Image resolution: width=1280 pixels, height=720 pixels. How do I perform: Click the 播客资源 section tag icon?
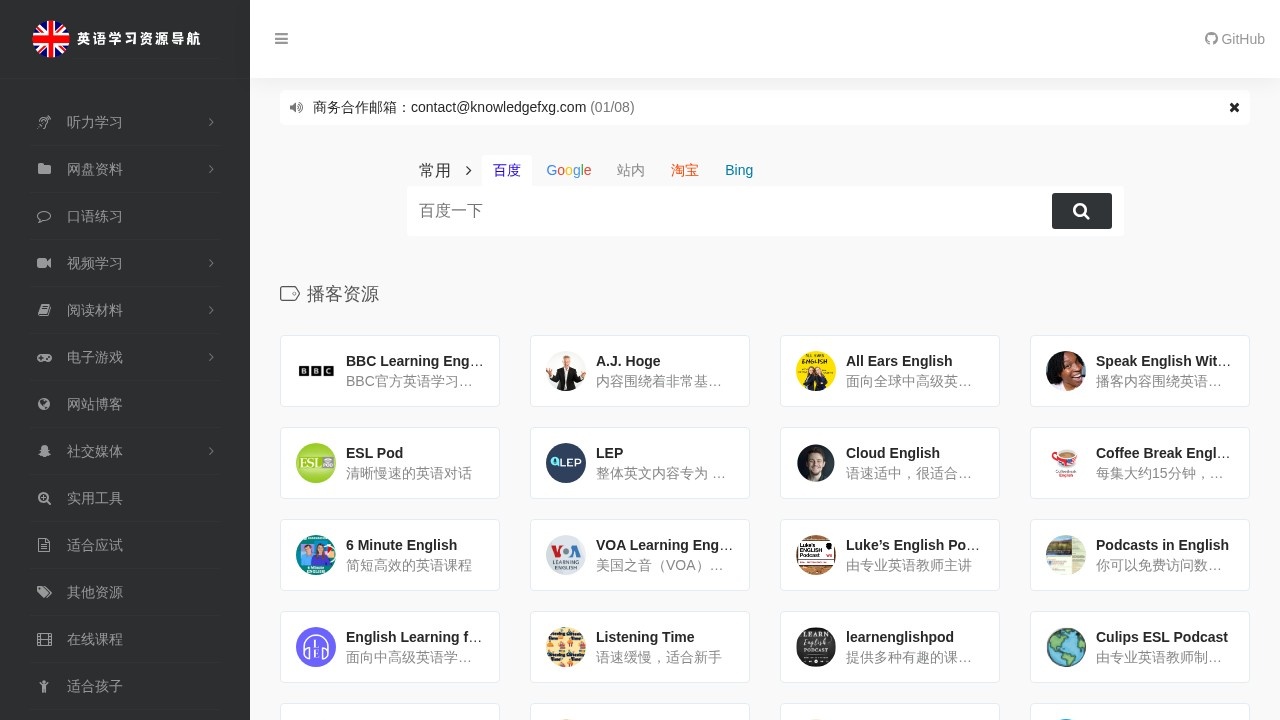[x=290, y=293]
